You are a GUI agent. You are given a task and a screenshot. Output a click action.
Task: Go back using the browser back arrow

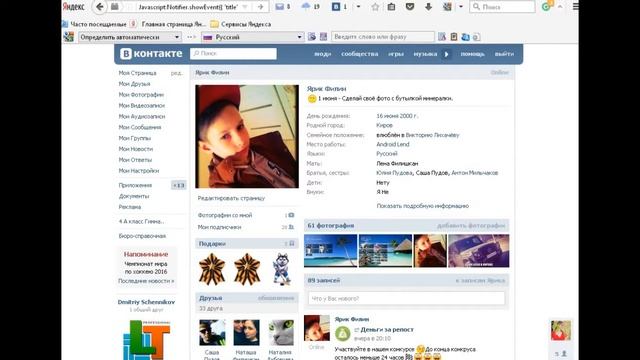tap(100, 7)
